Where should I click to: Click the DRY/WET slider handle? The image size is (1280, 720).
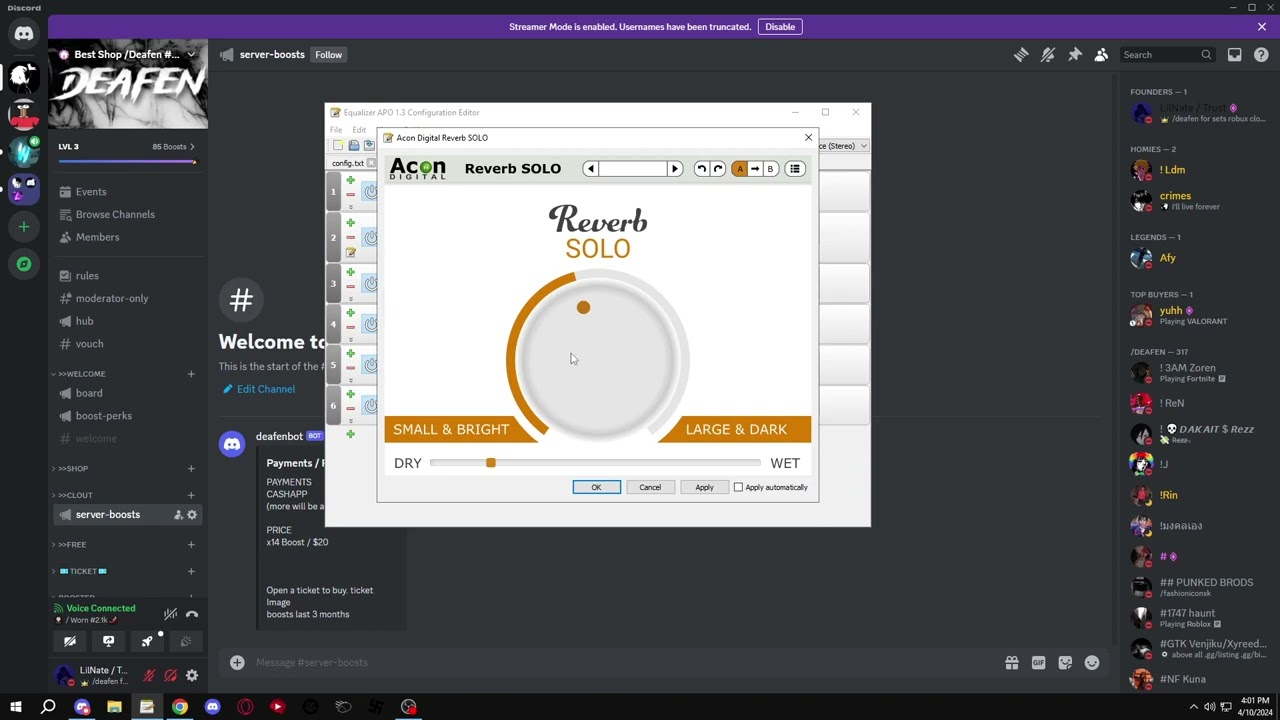click(490, 463)
